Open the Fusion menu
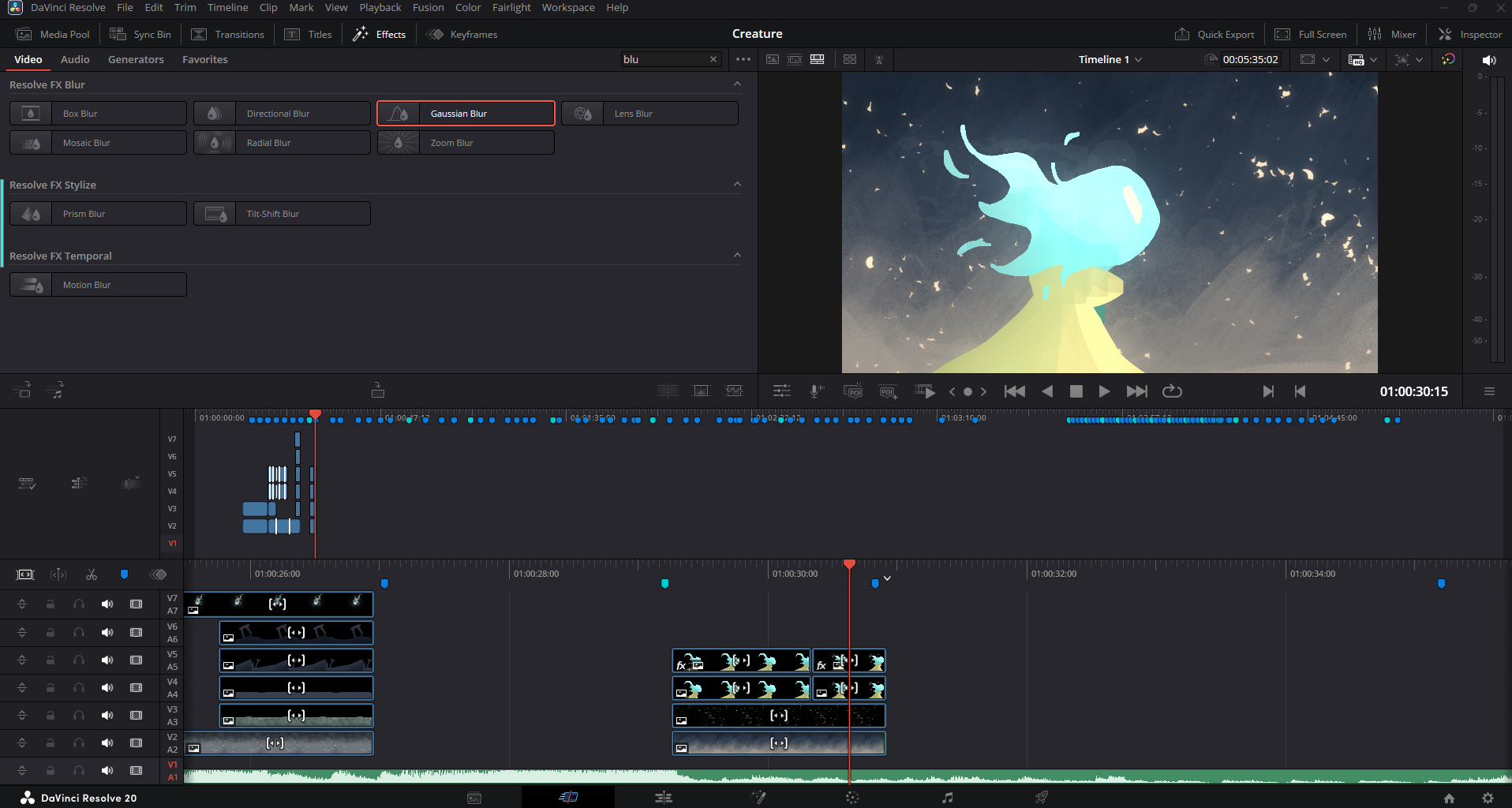The image size is (1512, 808). (x=428, y=8)
